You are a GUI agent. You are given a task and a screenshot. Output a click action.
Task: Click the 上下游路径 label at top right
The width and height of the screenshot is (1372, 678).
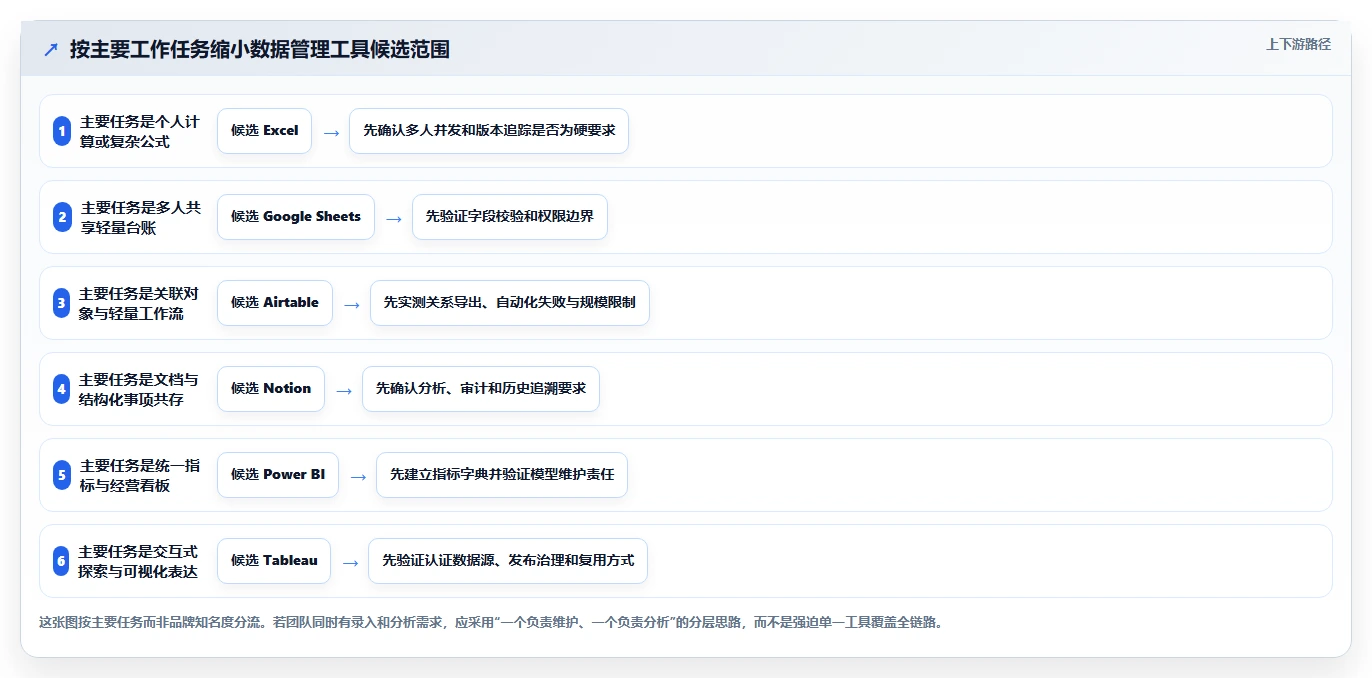(1298, 44)
